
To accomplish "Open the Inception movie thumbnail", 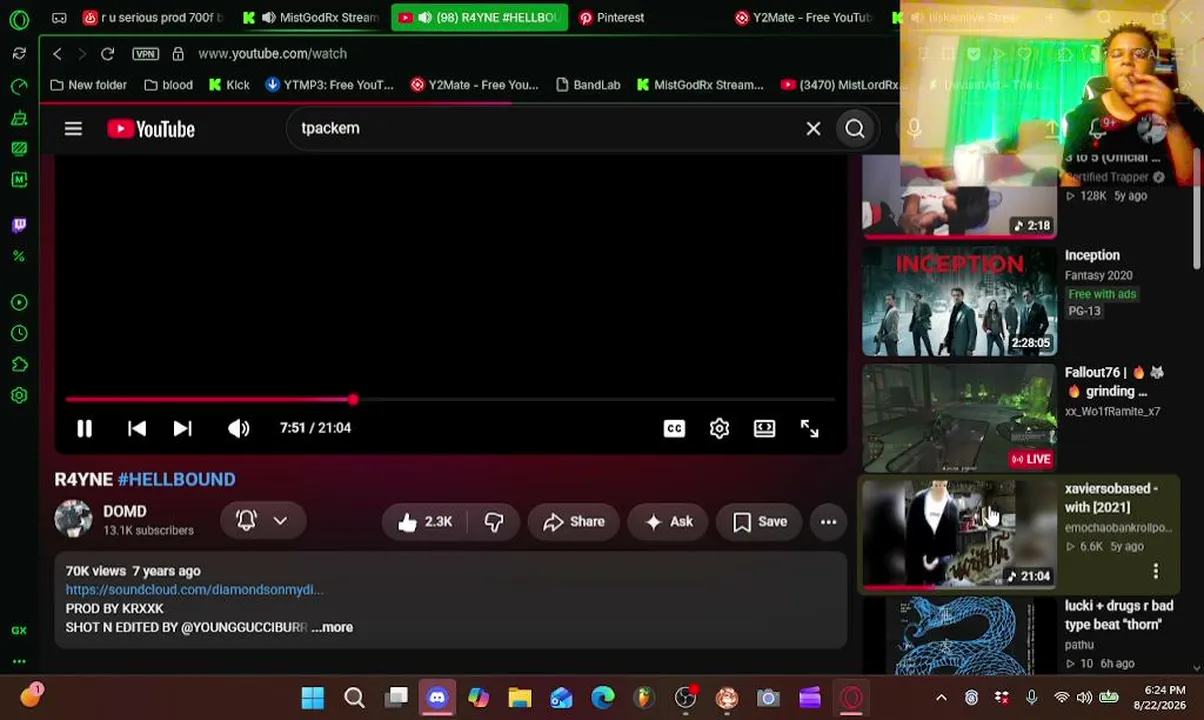I will click(959, 301).
